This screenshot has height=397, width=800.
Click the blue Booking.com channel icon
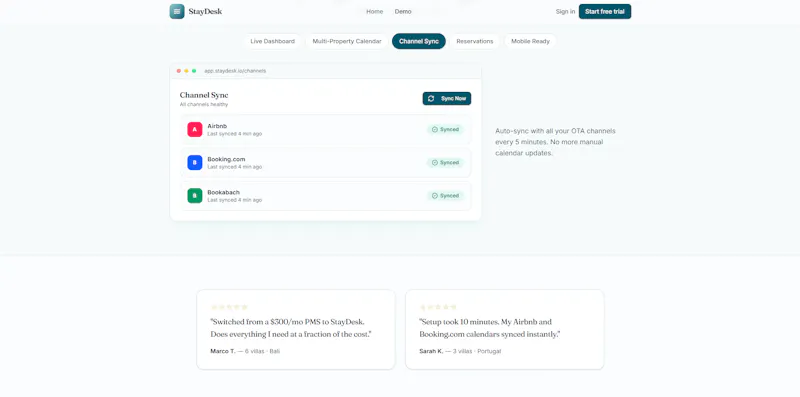click(x=195, y=163)
